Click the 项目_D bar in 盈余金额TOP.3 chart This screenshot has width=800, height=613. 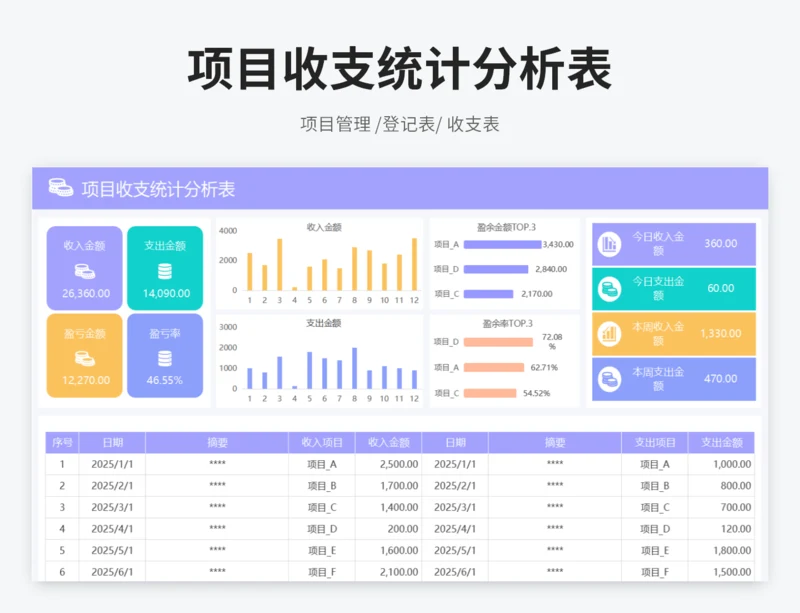[x=496, y=269]
